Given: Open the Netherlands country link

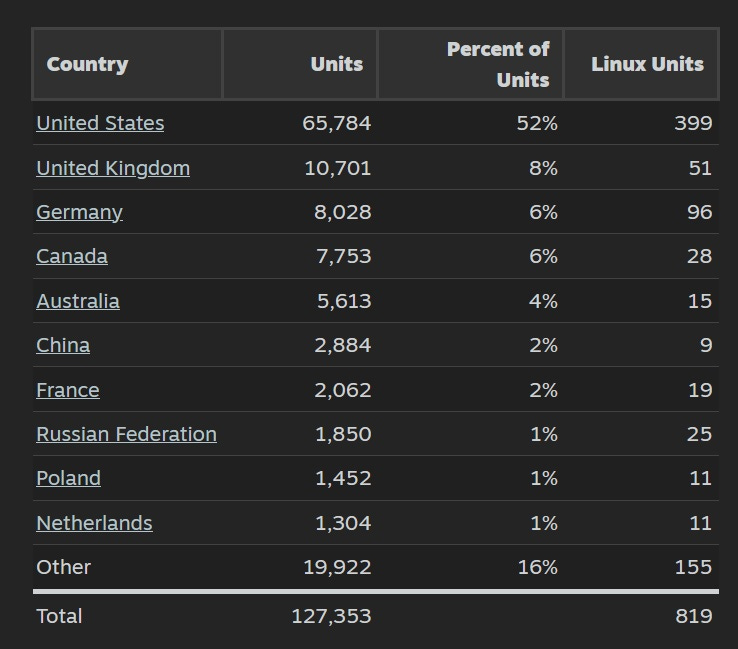Looking at the screenshot, I should (94, 523).
